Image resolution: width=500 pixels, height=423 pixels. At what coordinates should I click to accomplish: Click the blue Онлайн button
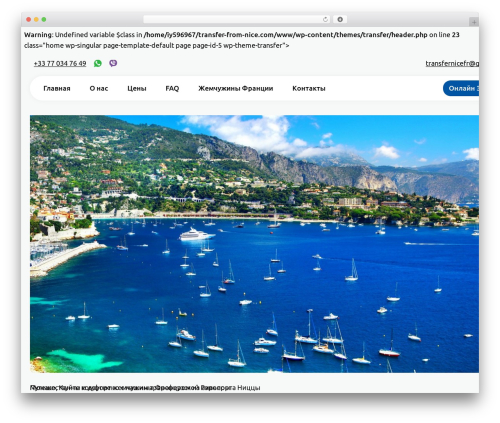[x=461, y=88]
